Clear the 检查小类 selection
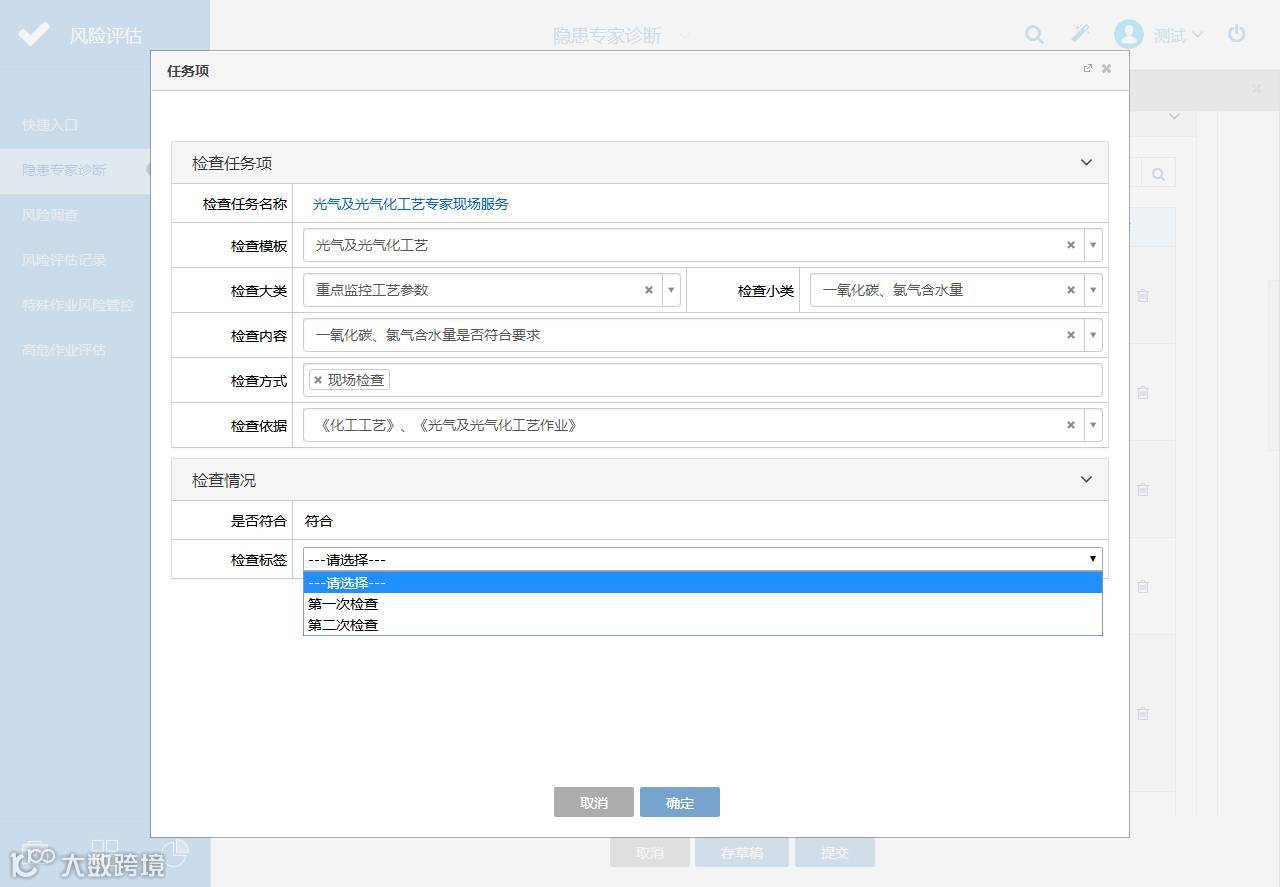The width and height of the screenshot is (1280, 887). [x=1070, y=290]
